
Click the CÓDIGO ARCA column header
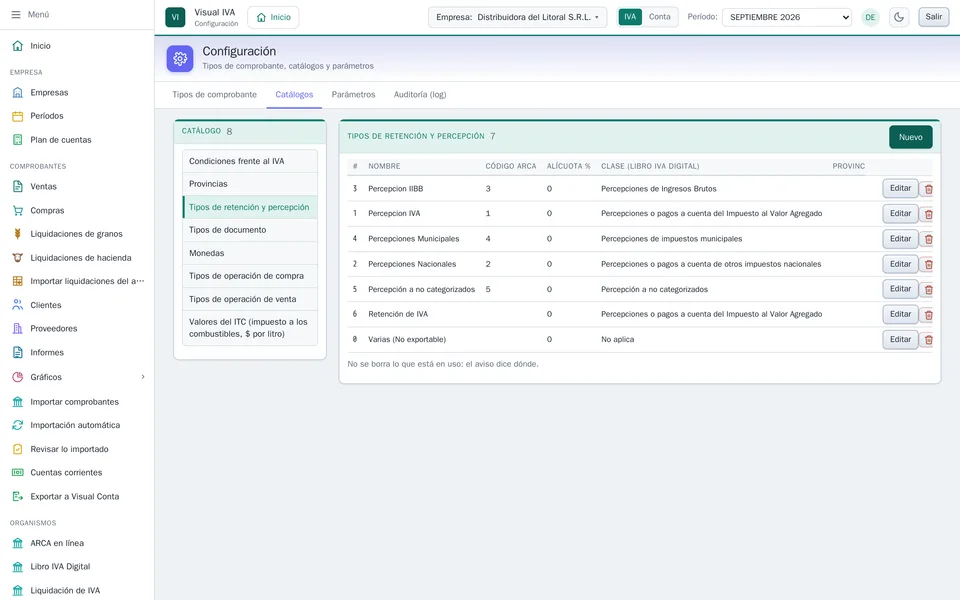511,167
